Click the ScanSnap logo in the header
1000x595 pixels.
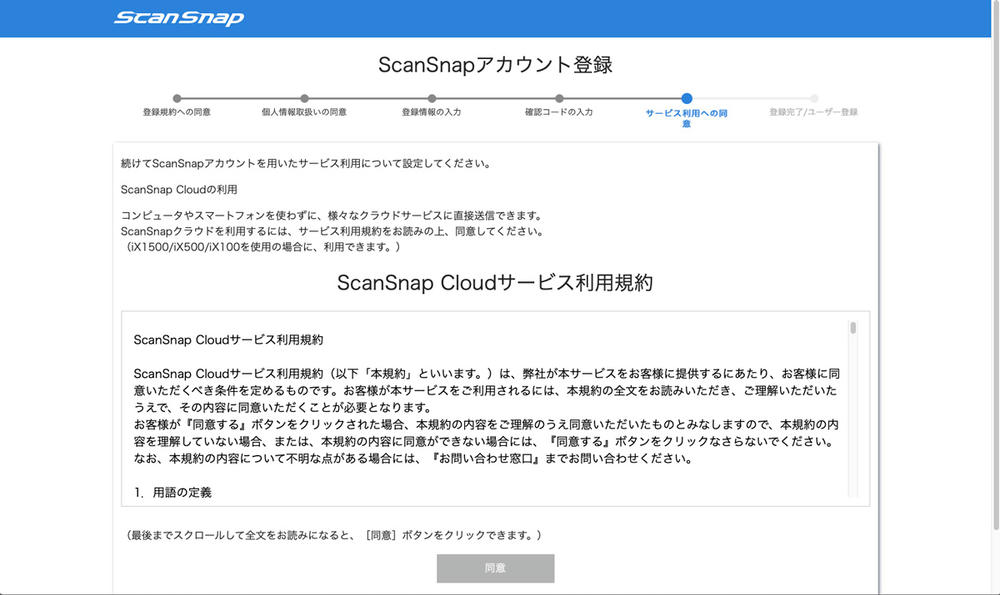pos(179,18)
